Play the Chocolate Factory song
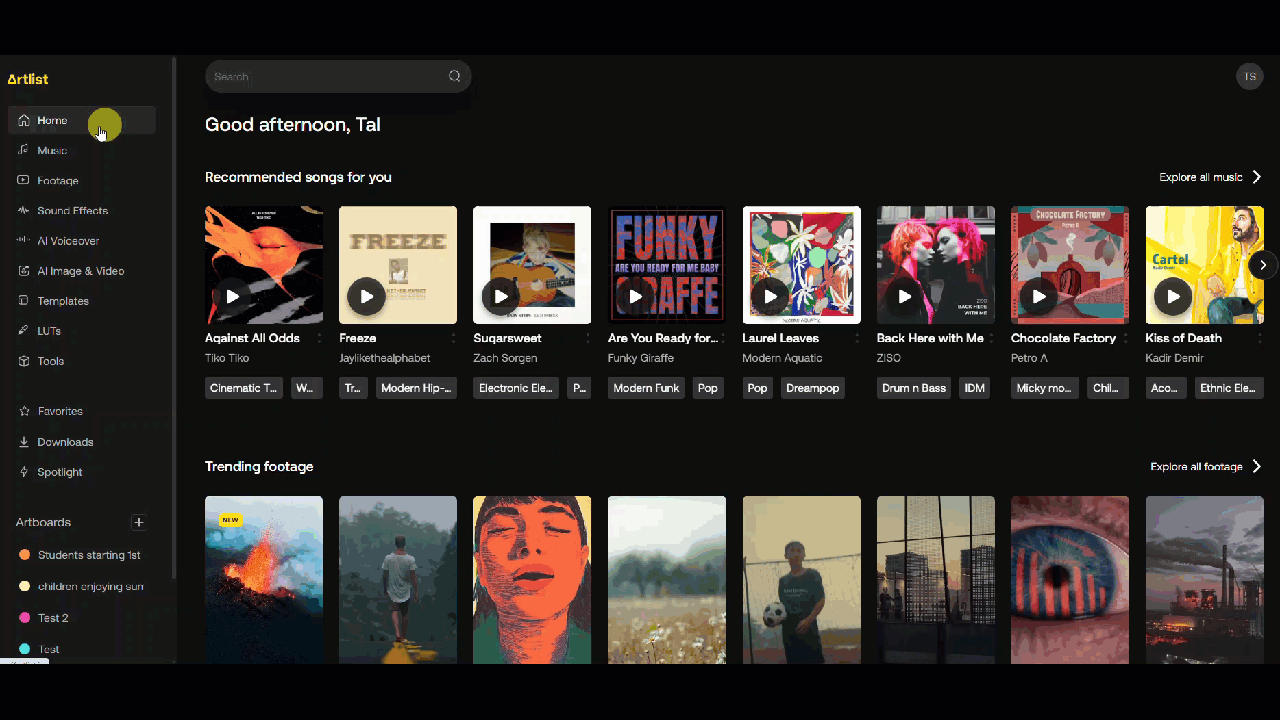The width and height of the screenshot is (1280, 720). (1039, 296)
